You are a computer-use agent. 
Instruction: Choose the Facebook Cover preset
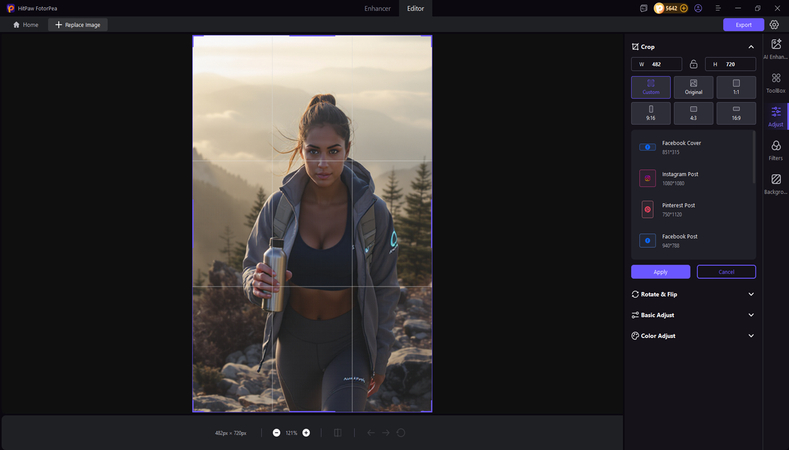tap(692, 147)
